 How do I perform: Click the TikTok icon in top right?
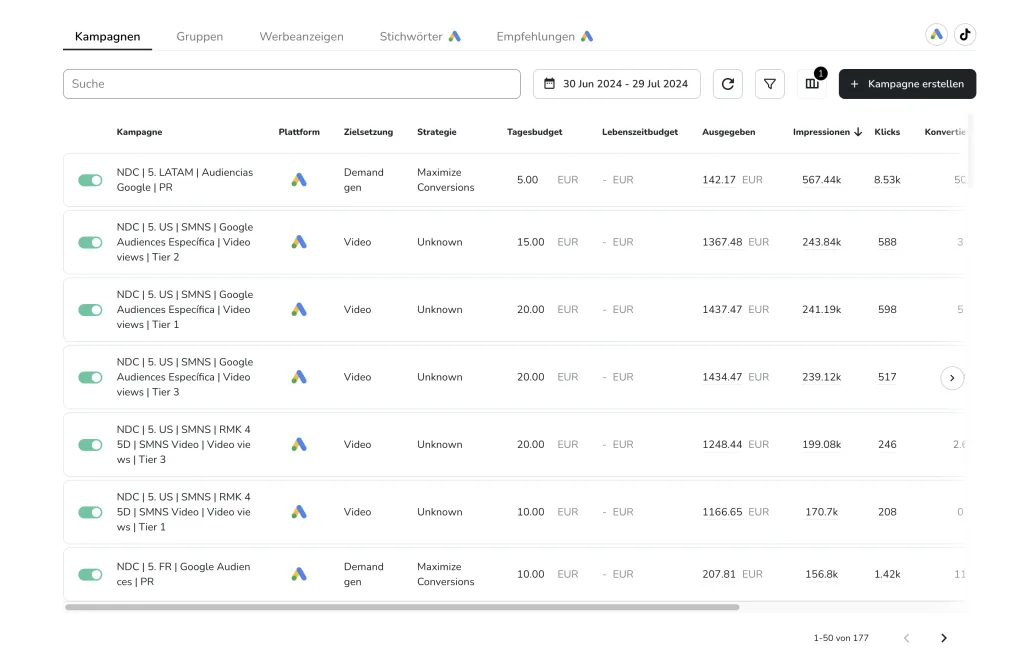[x=964, y=34]
